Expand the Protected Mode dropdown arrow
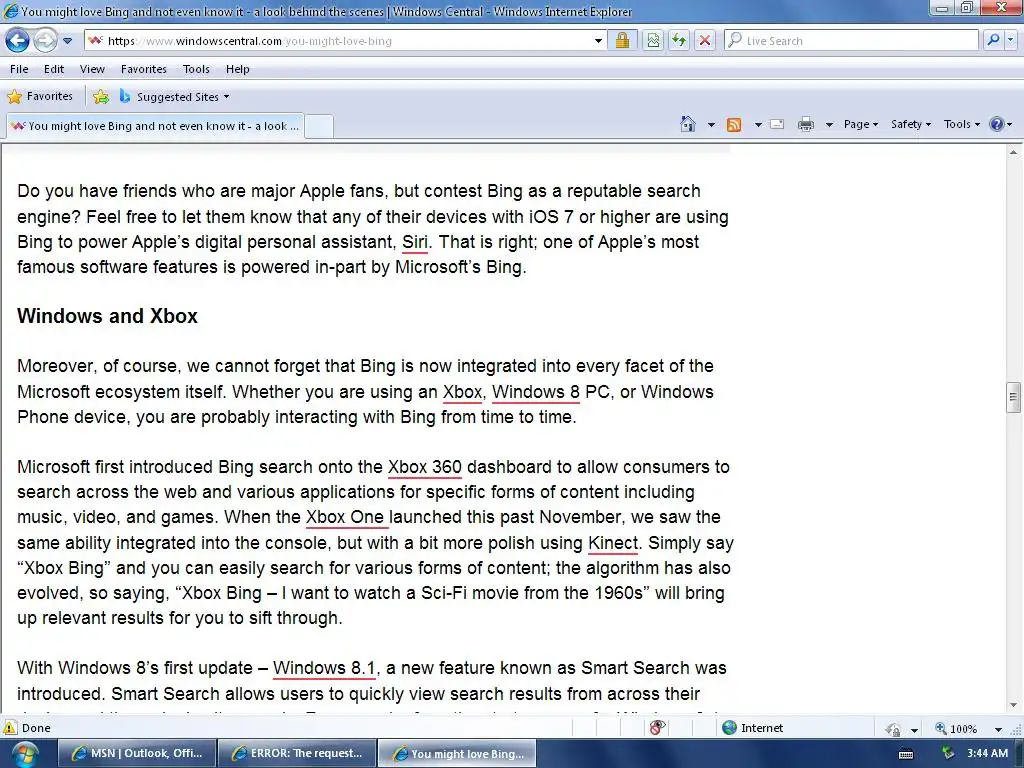Screen dimensions: 1024x768 point(914,729)
